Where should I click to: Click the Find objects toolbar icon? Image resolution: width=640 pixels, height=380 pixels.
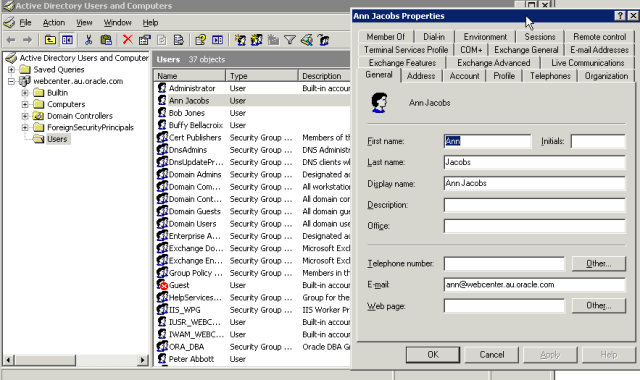[x=307, y=40]
